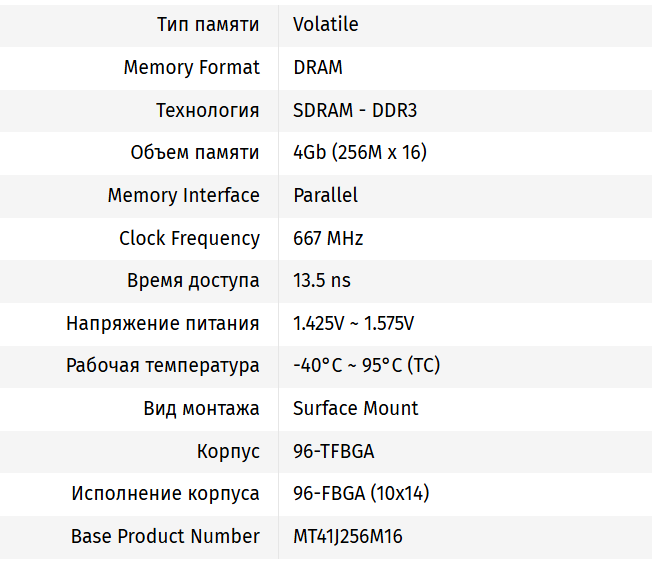Click the 'Memory Format' label
The image size is (652, 577).
click(192, 68)
